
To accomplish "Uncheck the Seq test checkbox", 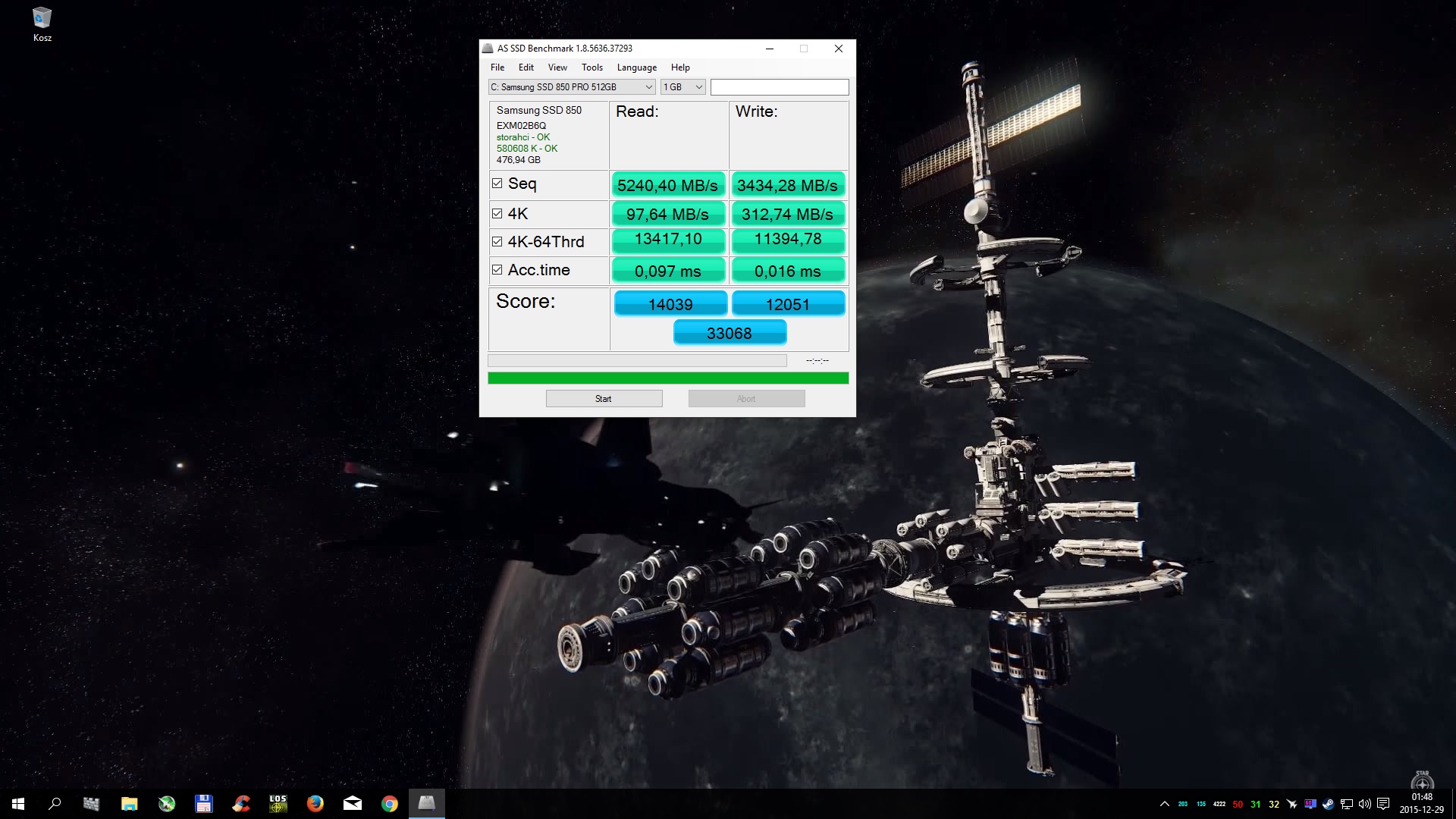I will point(497,184).
